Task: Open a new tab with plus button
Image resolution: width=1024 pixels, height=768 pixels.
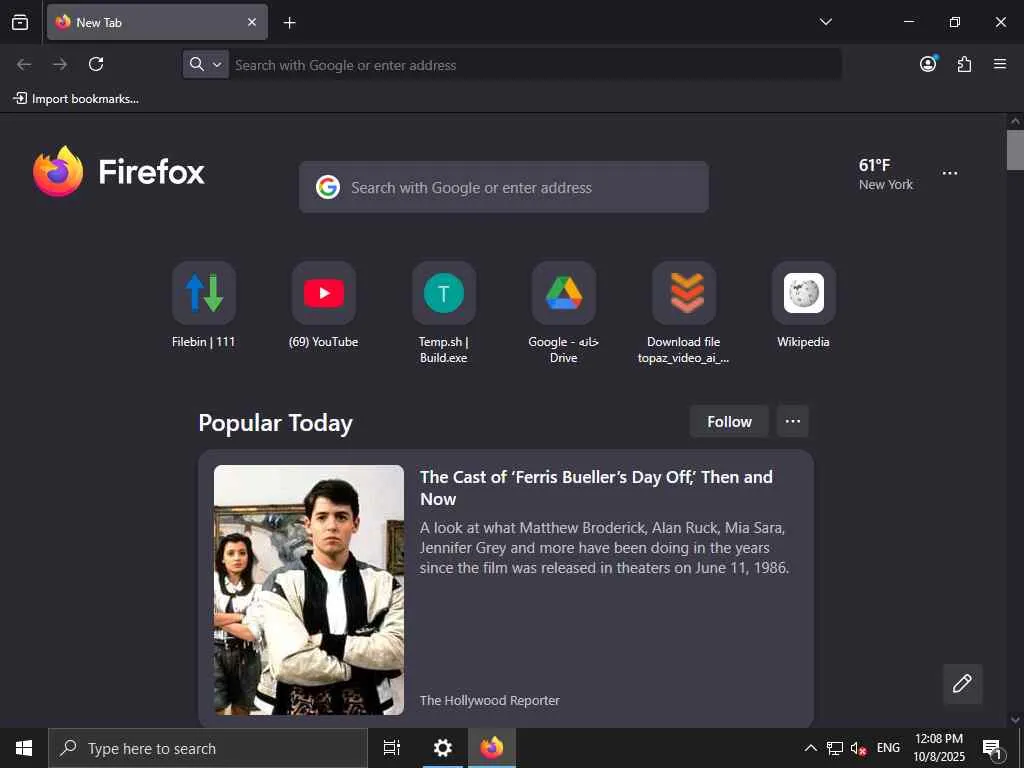Action: (x=289, y=23)
